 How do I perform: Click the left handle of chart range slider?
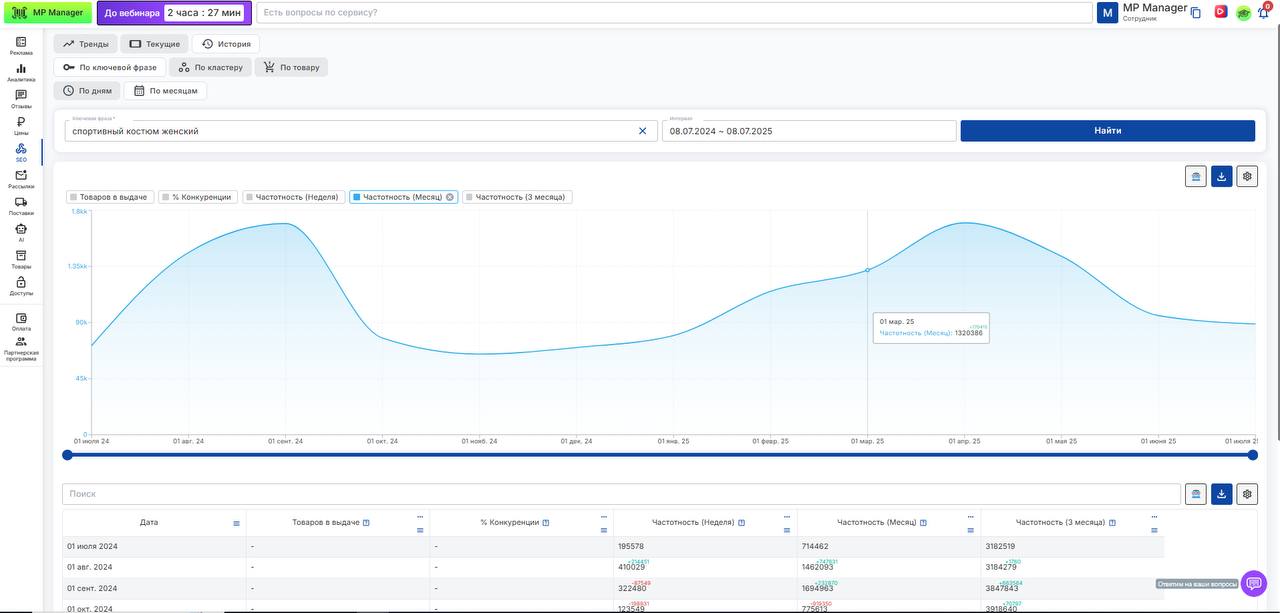[67, 455]
